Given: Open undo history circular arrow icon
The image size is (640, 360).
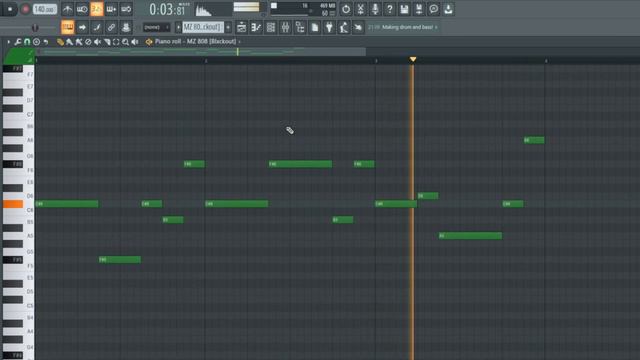Looking at the screenshot, I should click(346, 9).
